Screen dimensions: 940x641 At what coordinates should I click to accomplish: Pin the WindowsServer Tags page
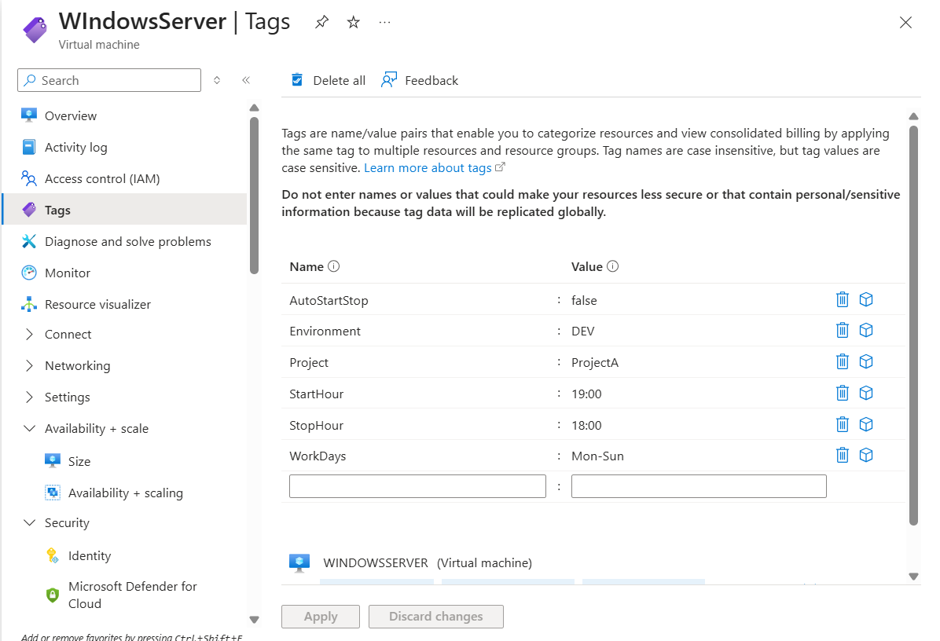click(x=322, y=23)
